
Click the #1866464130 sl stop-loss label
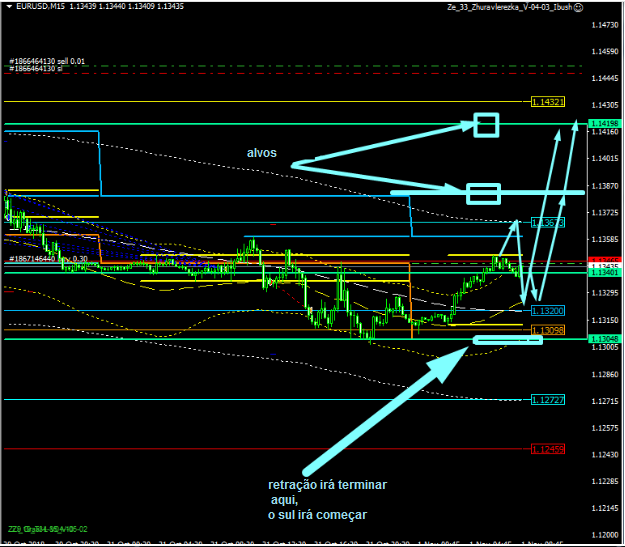(35, 69)
